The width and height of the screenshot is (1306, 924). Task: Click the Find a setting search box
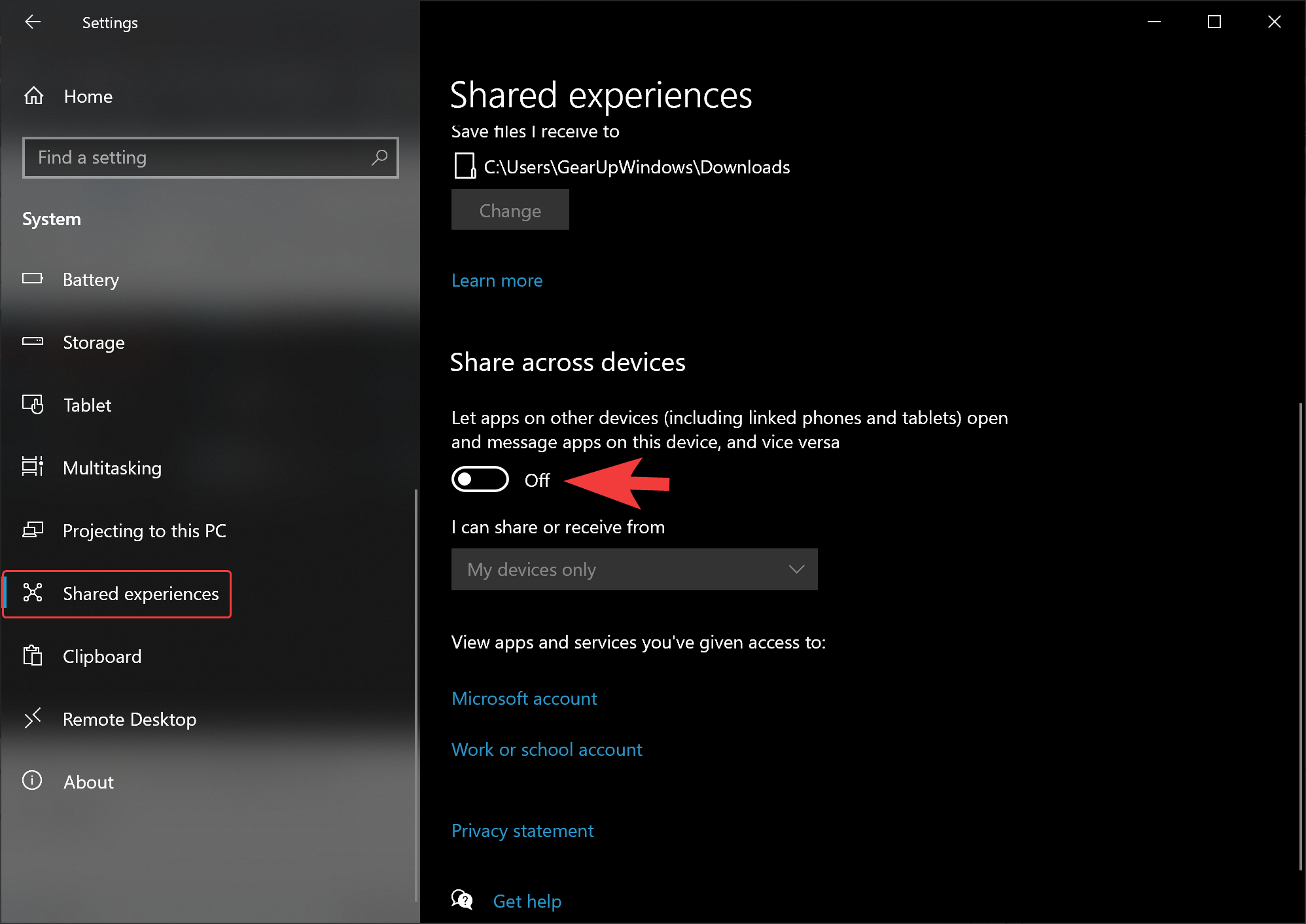coord(211,157)
